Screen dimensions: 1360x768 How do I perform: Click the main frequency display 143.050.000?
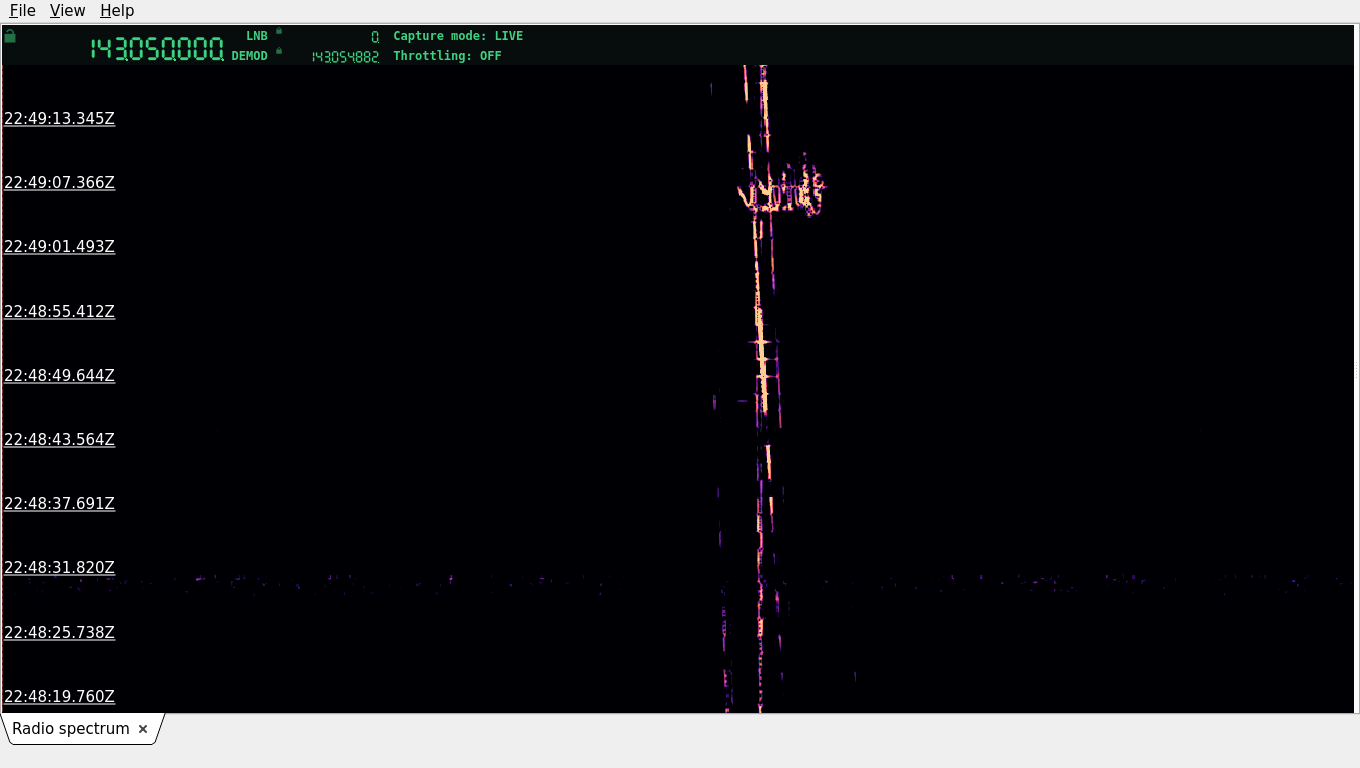[x=157, y=49]
